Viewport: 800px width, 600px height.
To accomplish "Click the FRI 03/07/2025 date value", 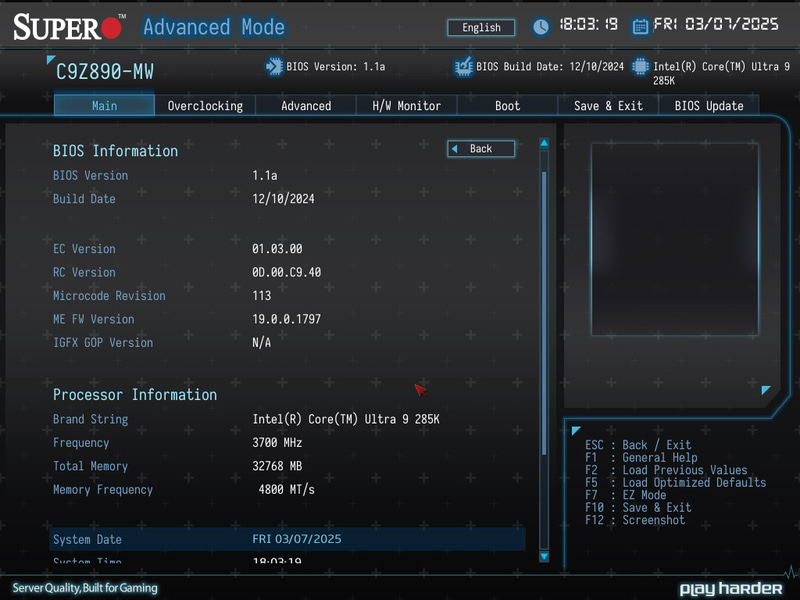I will tap(296, 539).
